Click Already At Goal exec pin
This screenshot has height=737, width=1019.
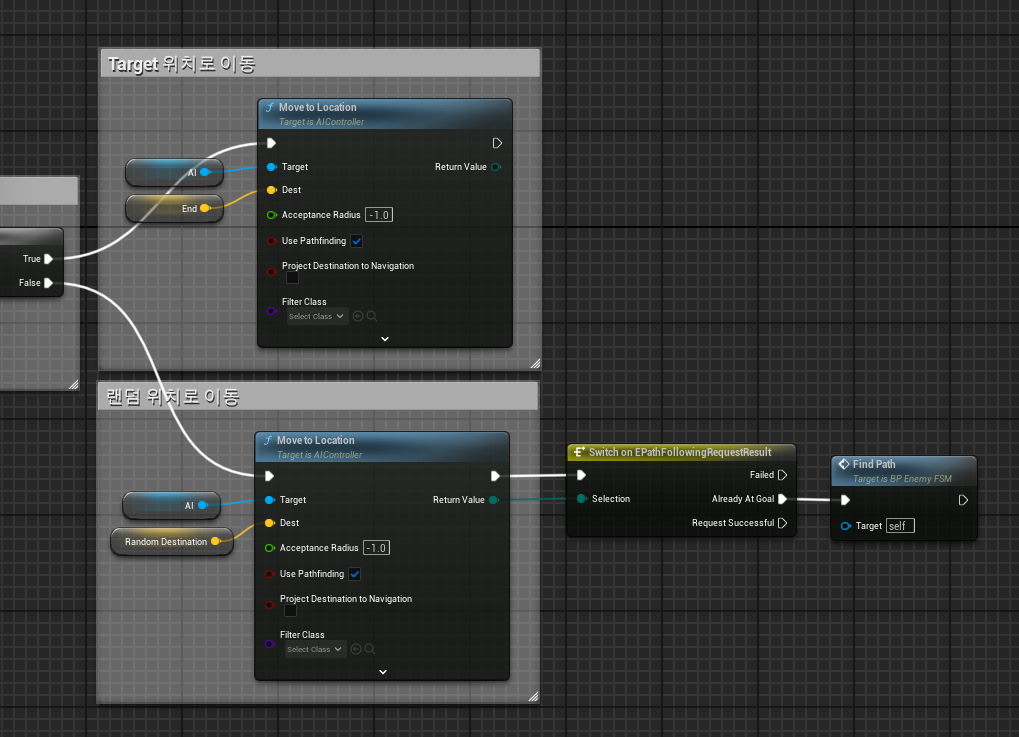click(x=782, y=499)
